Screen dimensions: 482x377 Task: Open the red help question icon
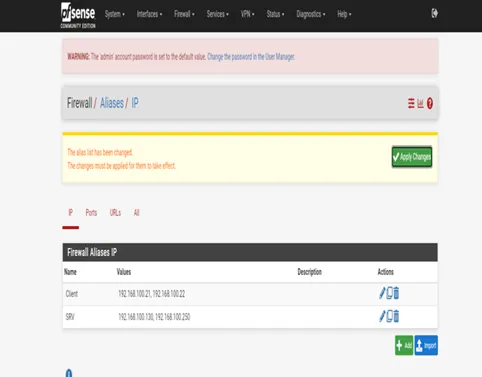[x=430, y=103]
